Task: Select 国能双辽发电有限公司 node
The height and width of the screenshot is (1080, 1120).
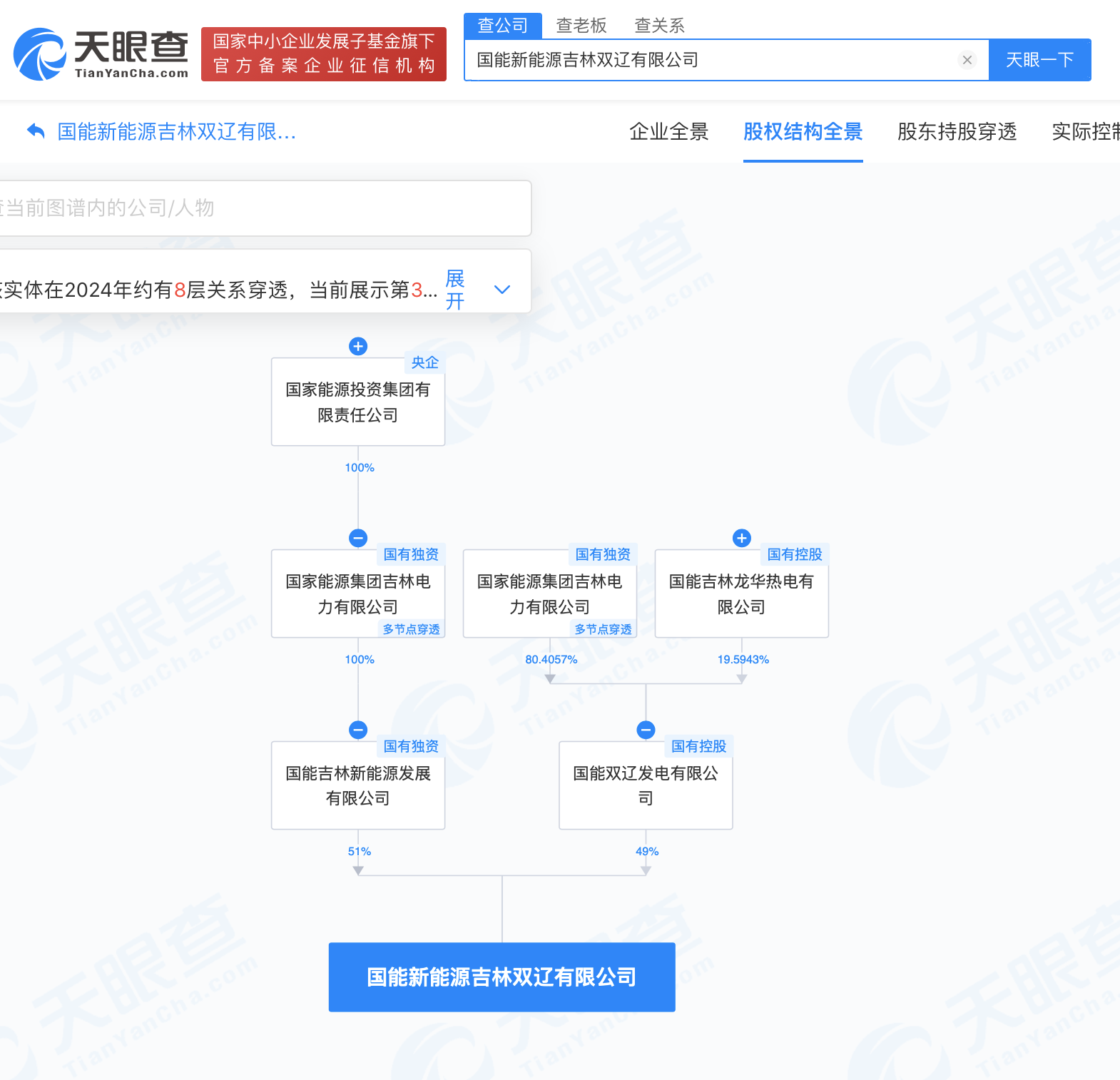Action: coord(646,786)
